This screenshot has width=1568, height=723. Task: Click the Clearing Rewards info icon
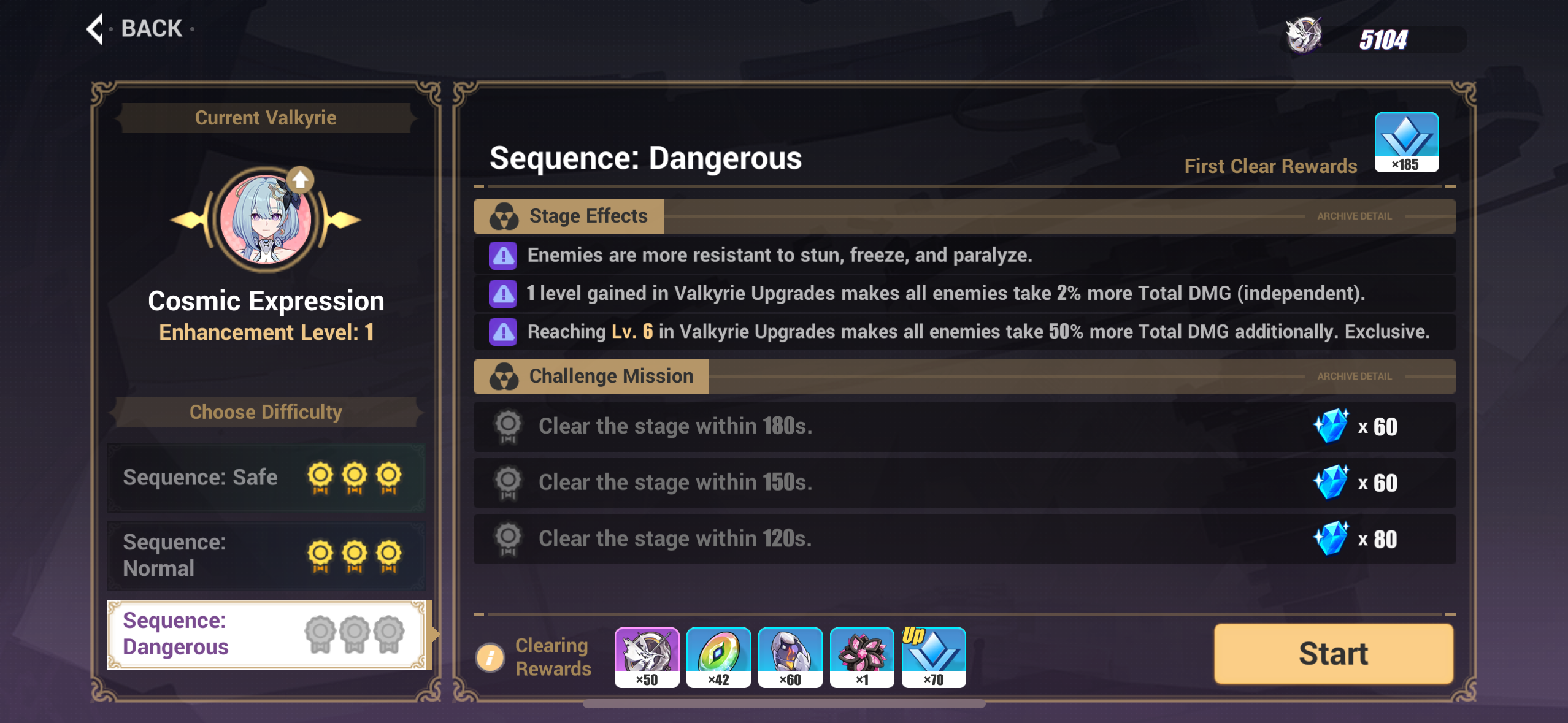pyautogui.click(x=490, y=657)
